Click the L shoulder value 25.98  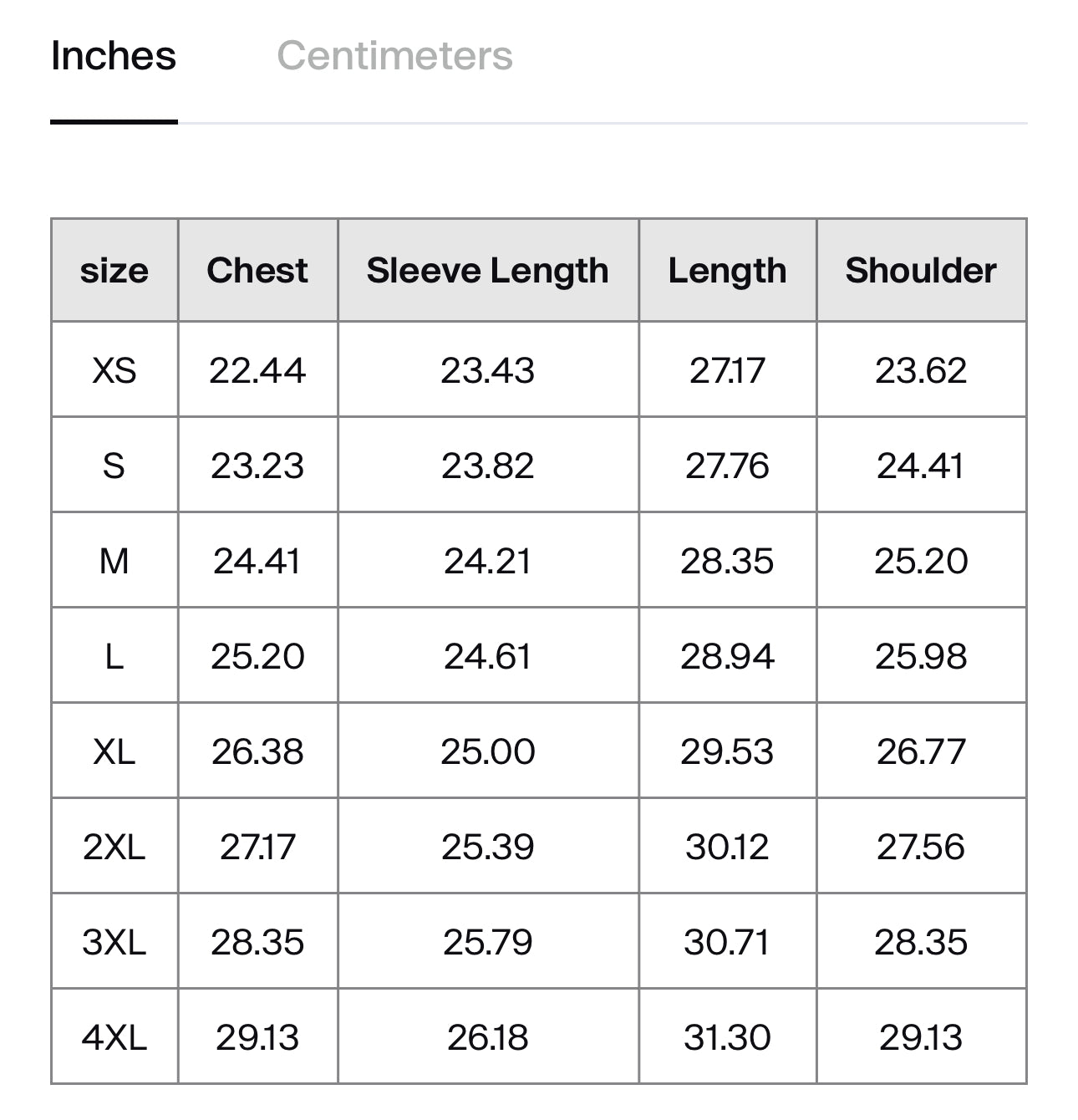click(921, 656)
